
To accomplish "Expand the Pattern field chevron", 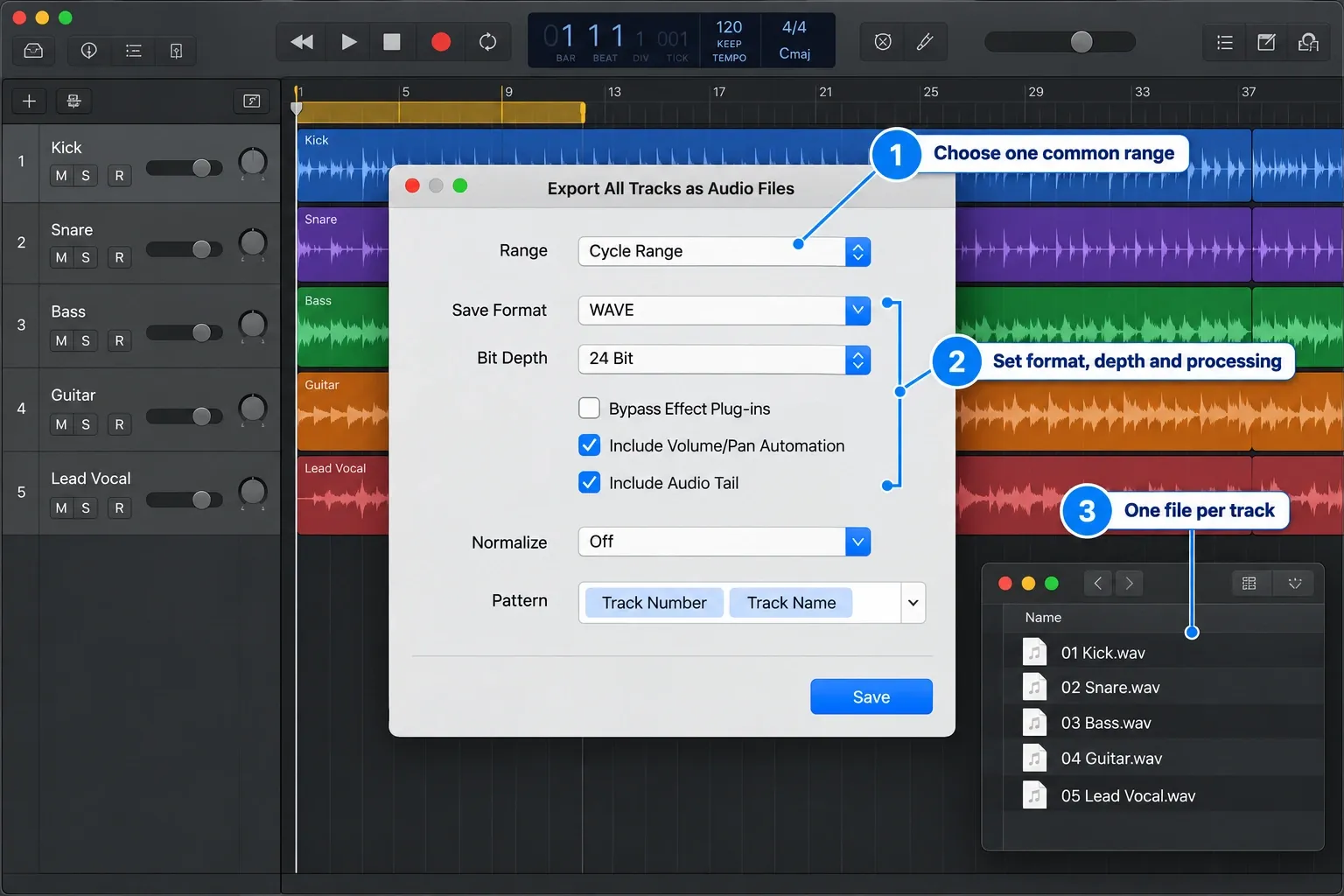I will [913, 603].
